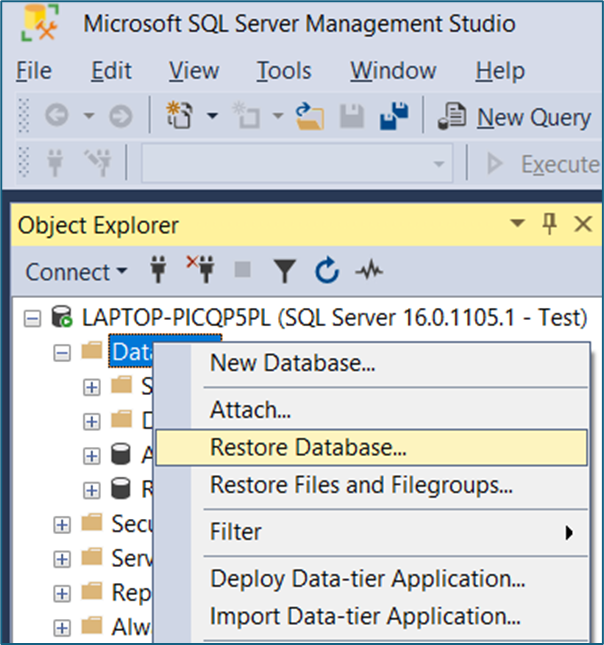Viewport: 604px width, 645px height.
Task: Open the Add New Item dropdown arrow
Action: tap(278, 116)
